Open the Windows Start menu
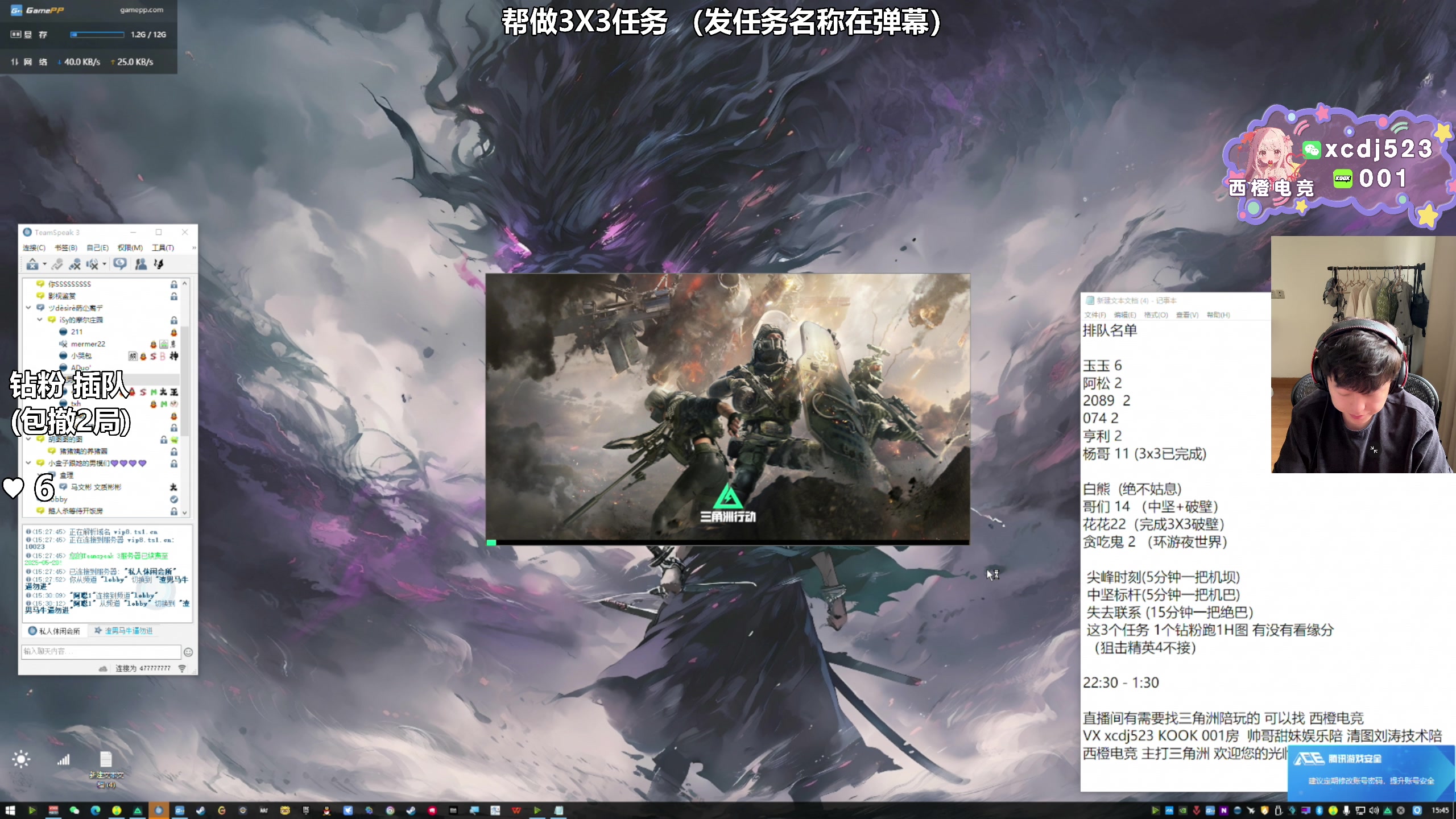This screenshot has width=1456, height=819. pyautogui.click(x=10, y=810)
